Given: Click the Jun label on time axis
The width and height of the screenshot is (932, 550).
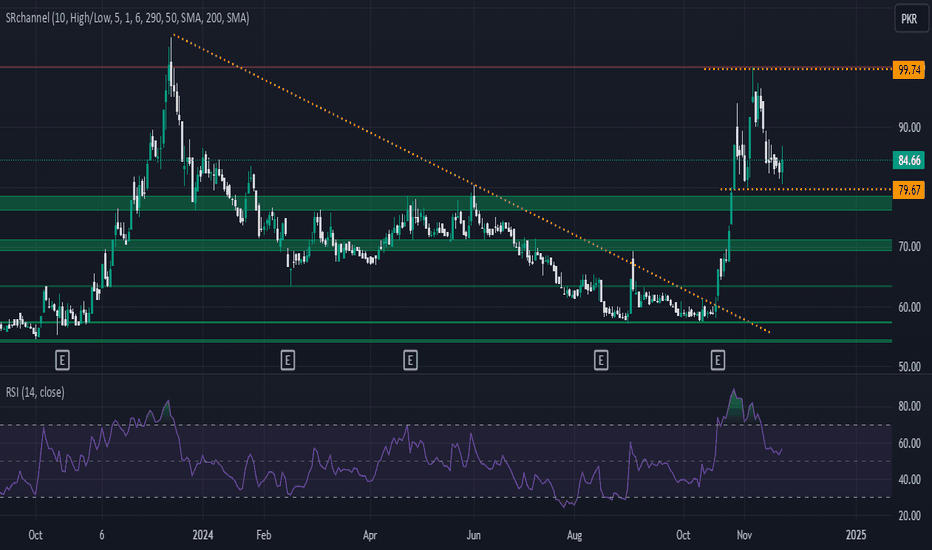Looking at the screenshot, I should (473, 535).
